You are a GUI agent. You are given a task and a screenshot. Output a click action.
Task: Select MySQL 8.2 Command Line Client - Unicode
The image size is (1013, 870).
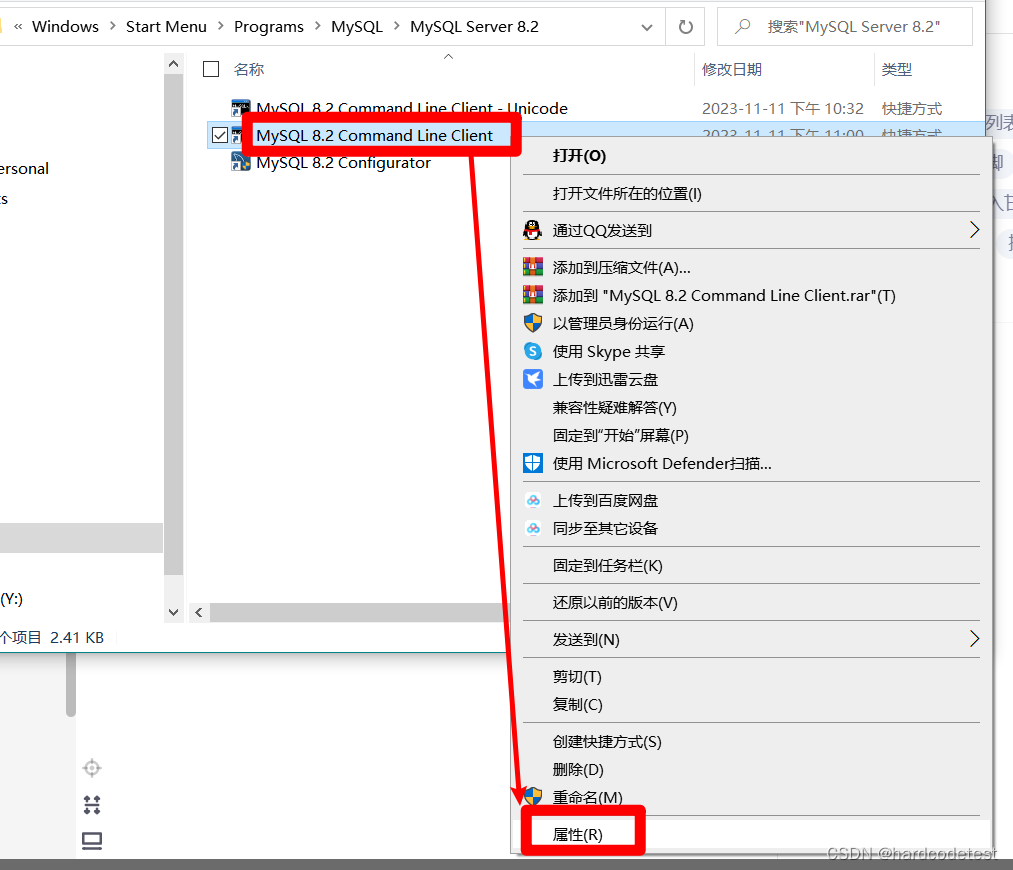(x=412, y=109)
